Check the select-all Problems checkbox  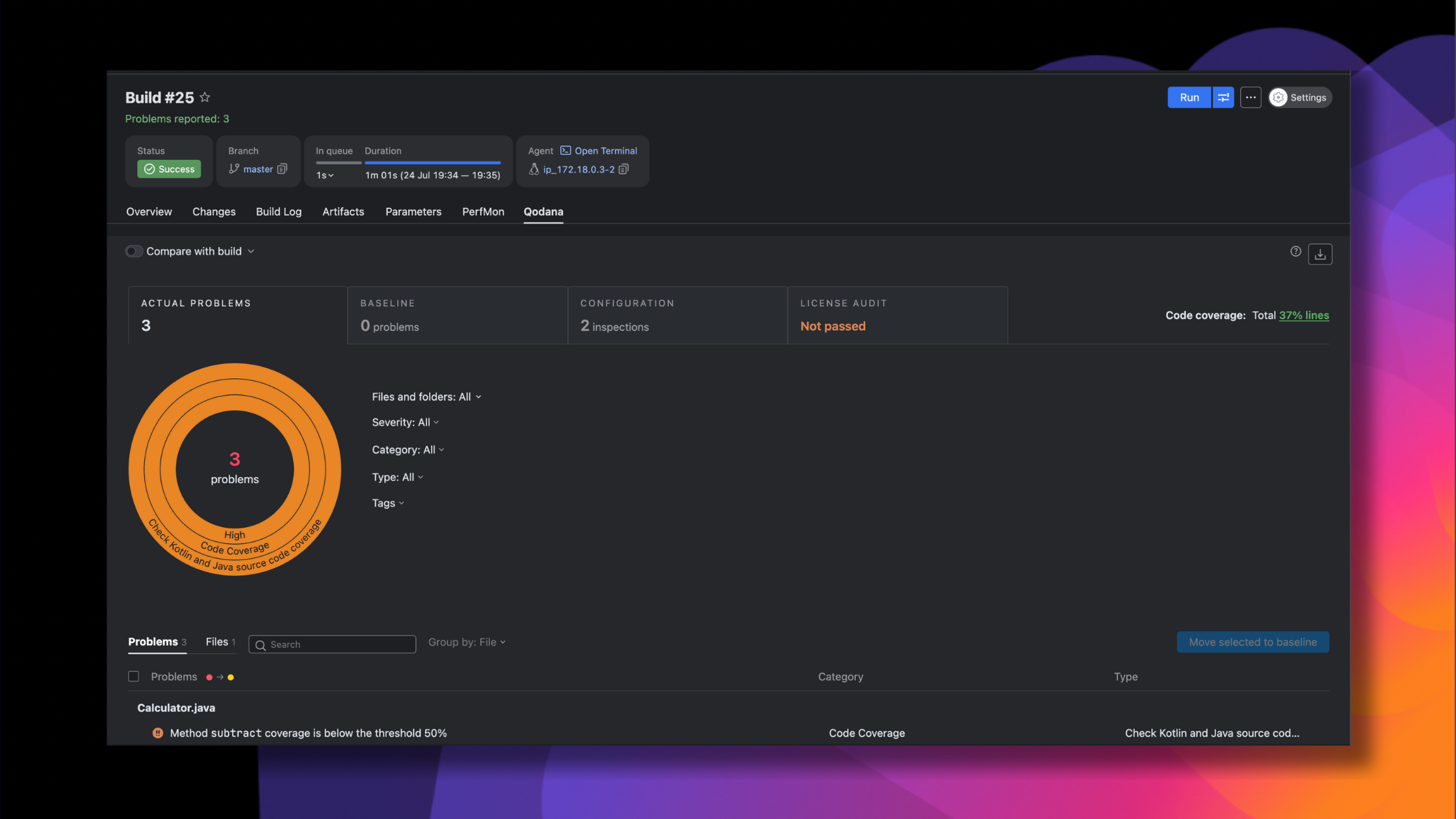(133, 677)
